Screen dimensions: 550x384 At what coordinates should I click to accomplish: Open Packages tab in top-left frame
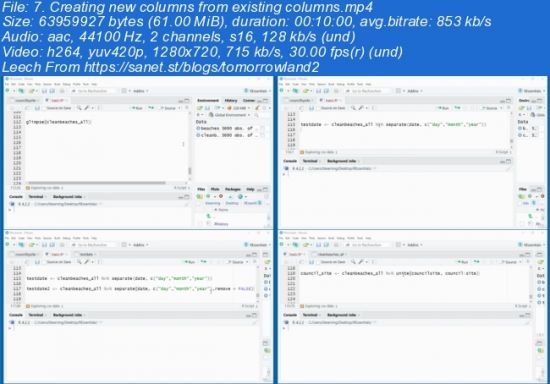point(233,189)
